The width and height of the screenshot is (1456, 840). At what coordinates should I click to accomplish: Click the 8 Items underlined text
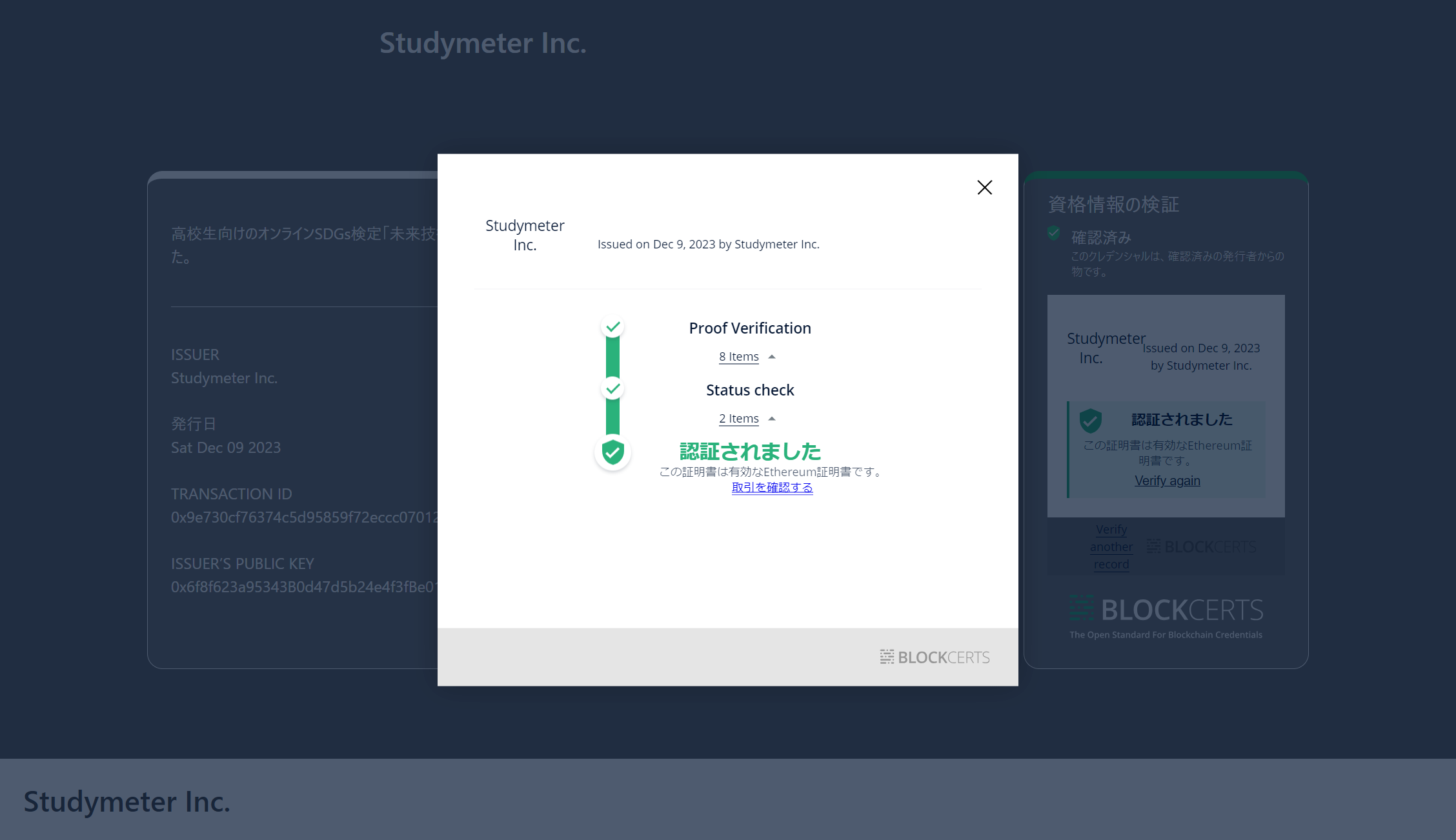pyautogui.click(x=739, y=356)
